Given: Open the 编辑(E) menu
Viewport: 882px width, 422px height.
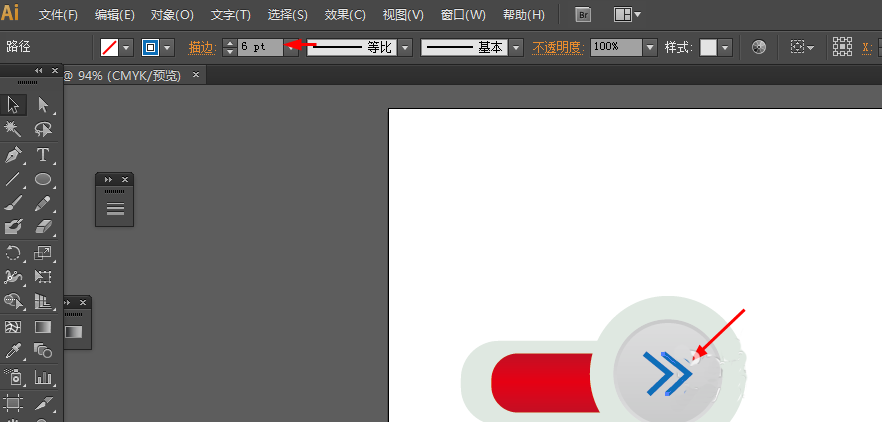Looking at the screenshot, I should pyautogui.click(x=115, y=15).
